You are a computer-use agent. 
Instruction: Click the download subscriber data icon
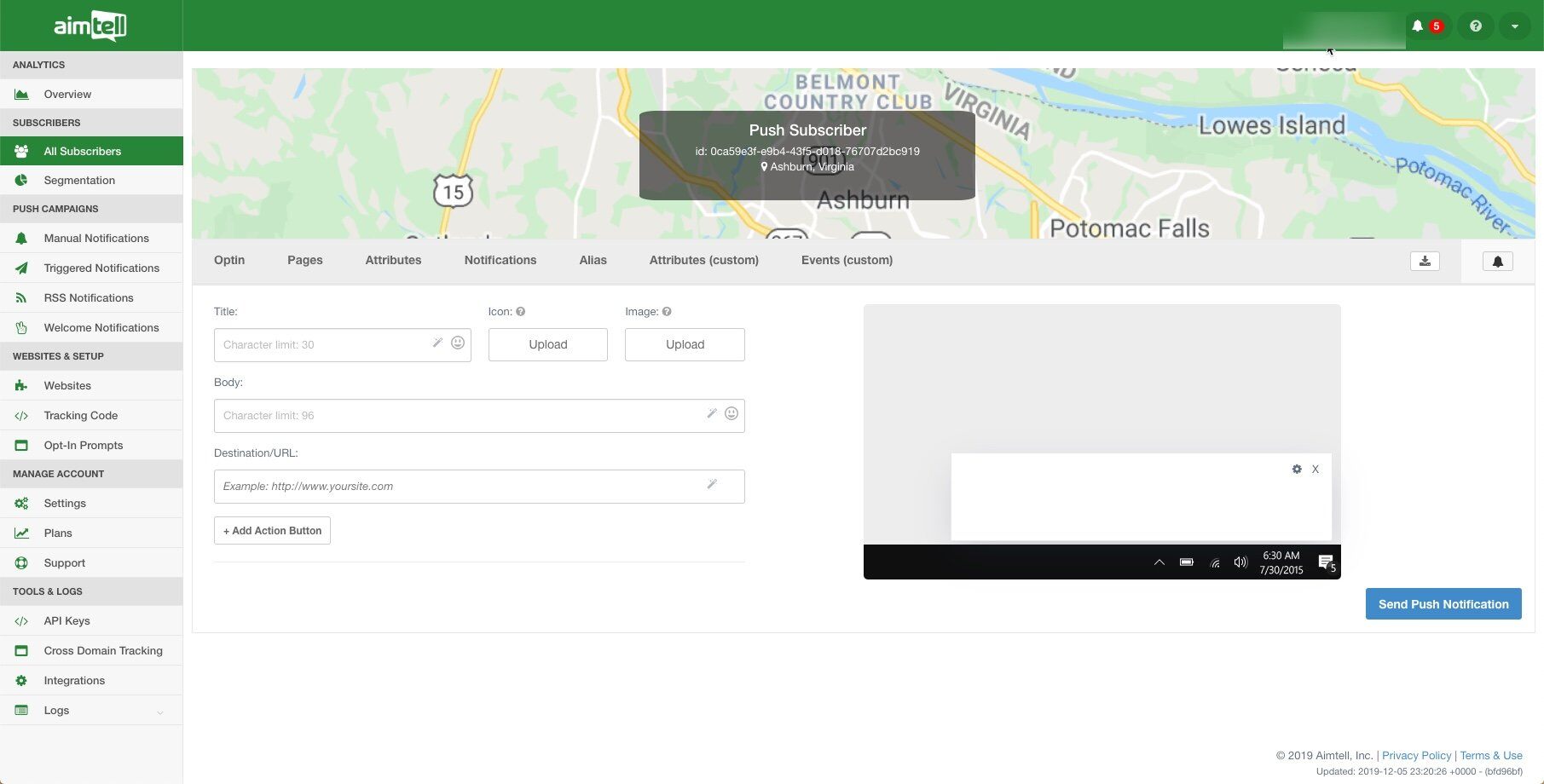pos(1425,262)
